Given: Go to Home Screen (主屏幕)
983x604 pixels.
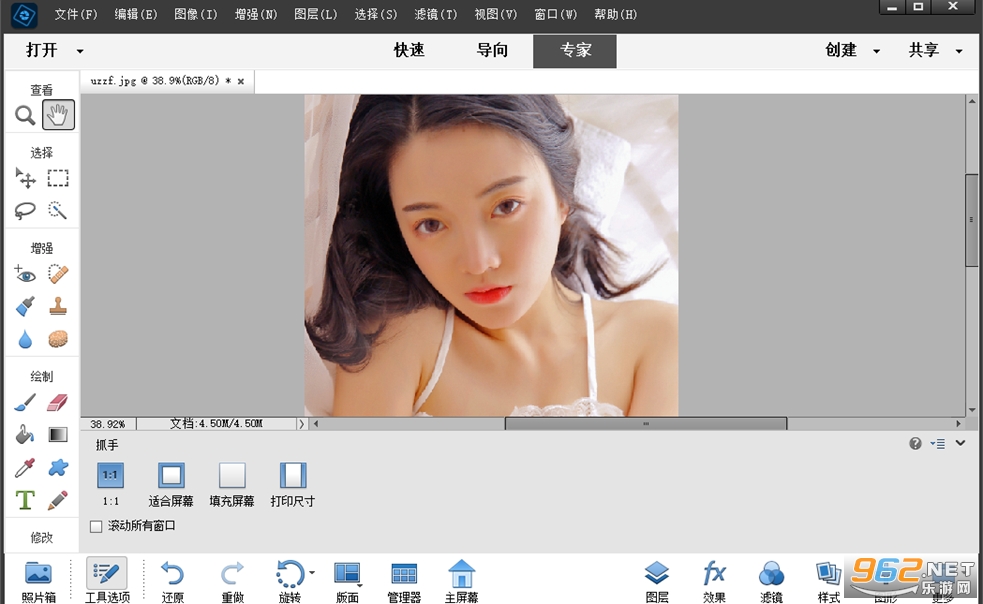Looking at the screenshot, I should [x=461, y=581].
